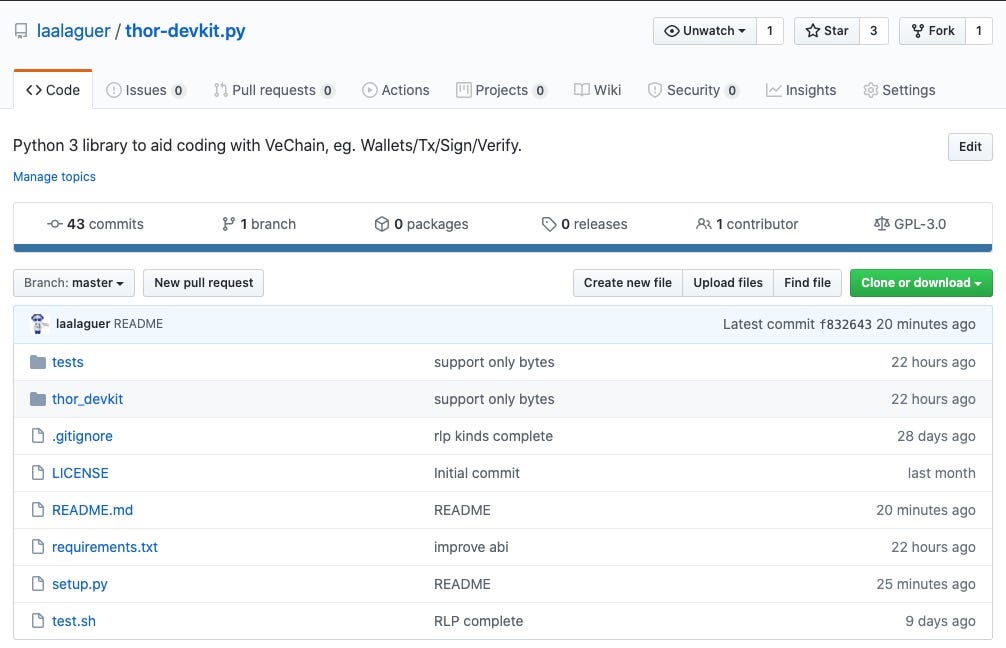Open the tests folder link
Image resolution: width=1006 pixels, height=648 pixels.
tap(67, 362)
